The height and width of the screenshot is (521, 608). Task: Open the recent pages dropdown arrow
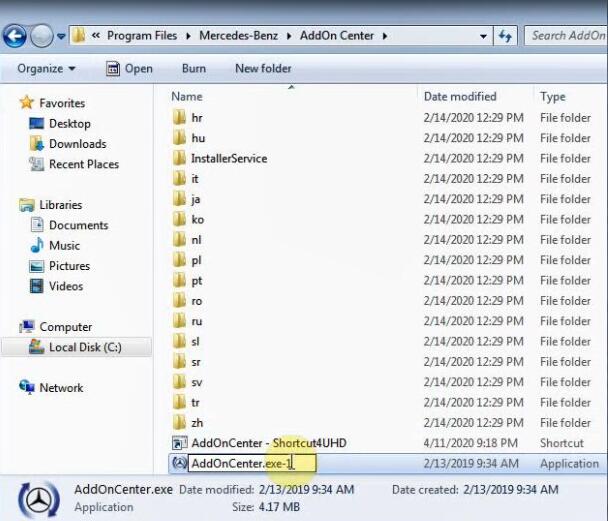coord(61,36)
